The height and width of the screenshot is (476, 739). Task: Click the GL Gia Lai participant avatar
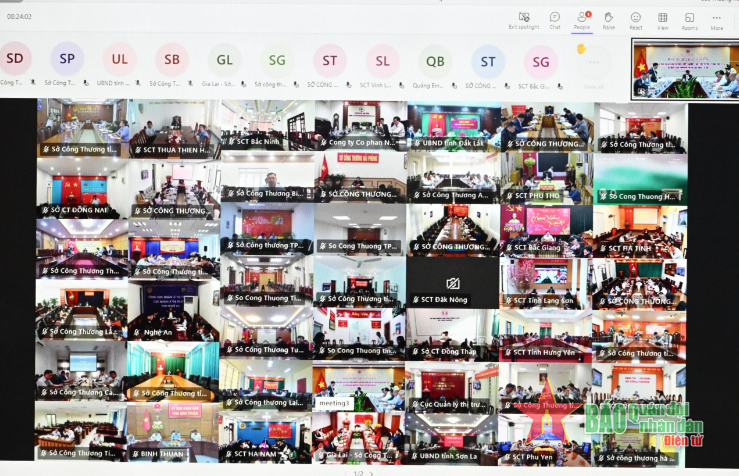[225, 60]
